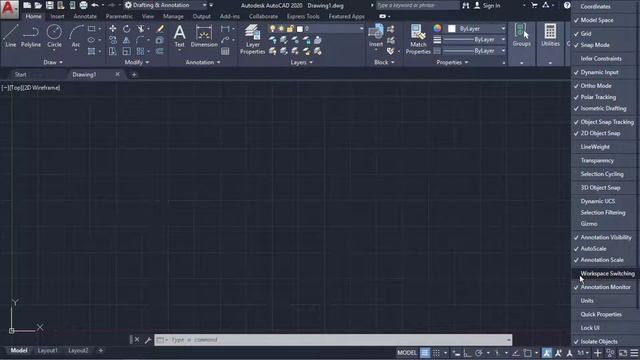
Task: Click the Dimension tool
Action: (204, 36)
